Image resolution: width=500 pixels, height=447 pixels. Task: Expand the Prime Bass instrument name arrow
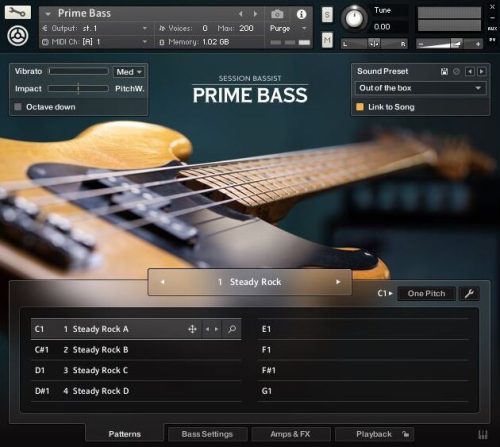pos(48,14)
